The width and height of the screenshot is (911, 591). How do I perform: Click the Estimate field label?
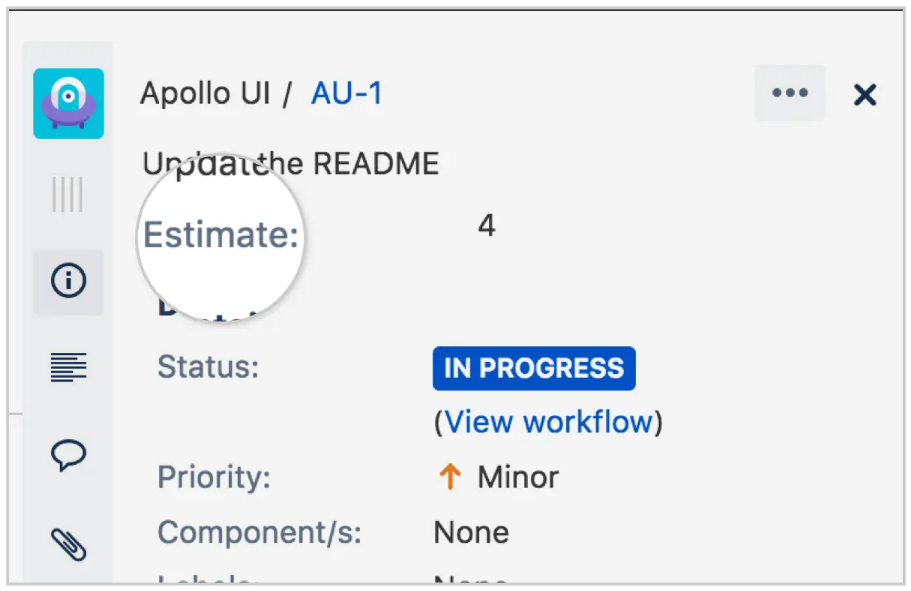coord(221,235)
